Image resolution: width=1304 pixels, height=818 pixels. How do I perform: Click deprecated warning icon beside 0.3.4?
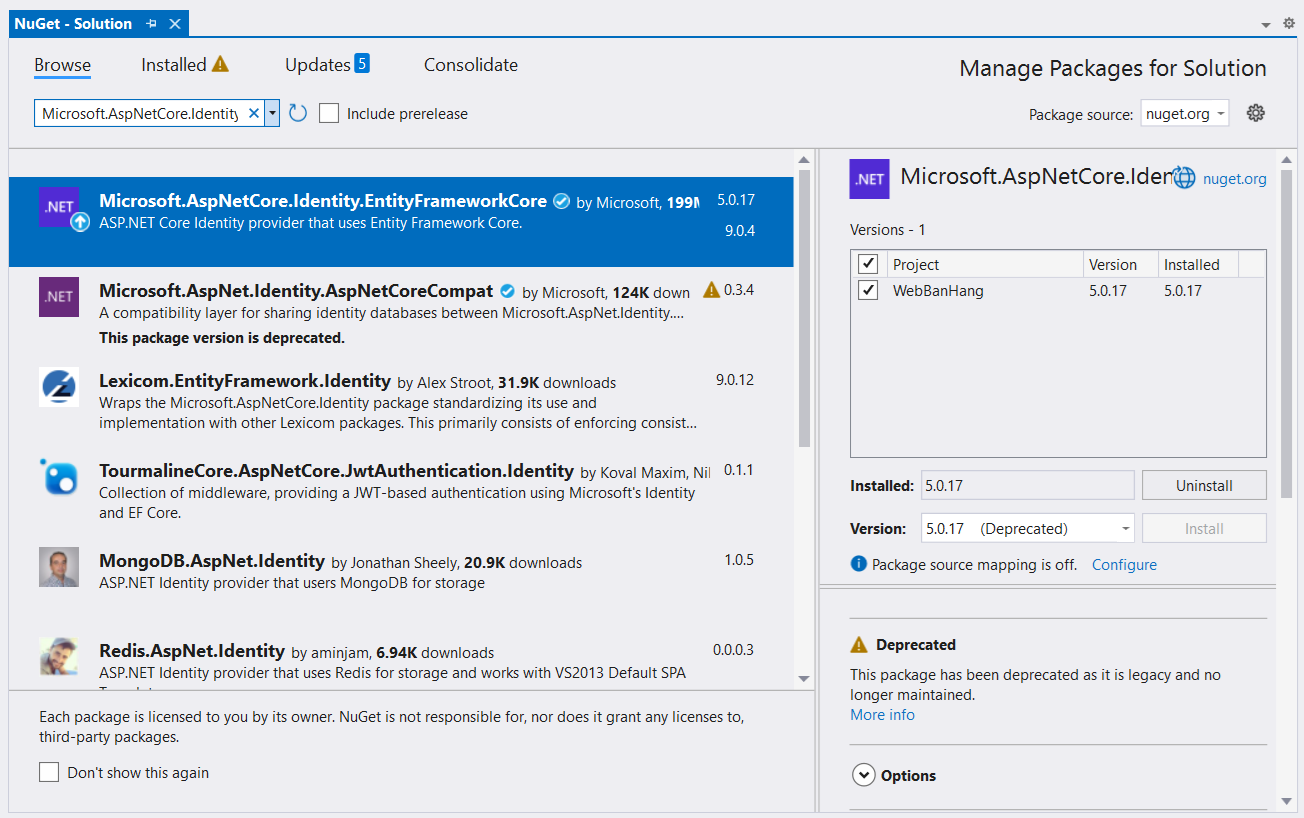711,290
